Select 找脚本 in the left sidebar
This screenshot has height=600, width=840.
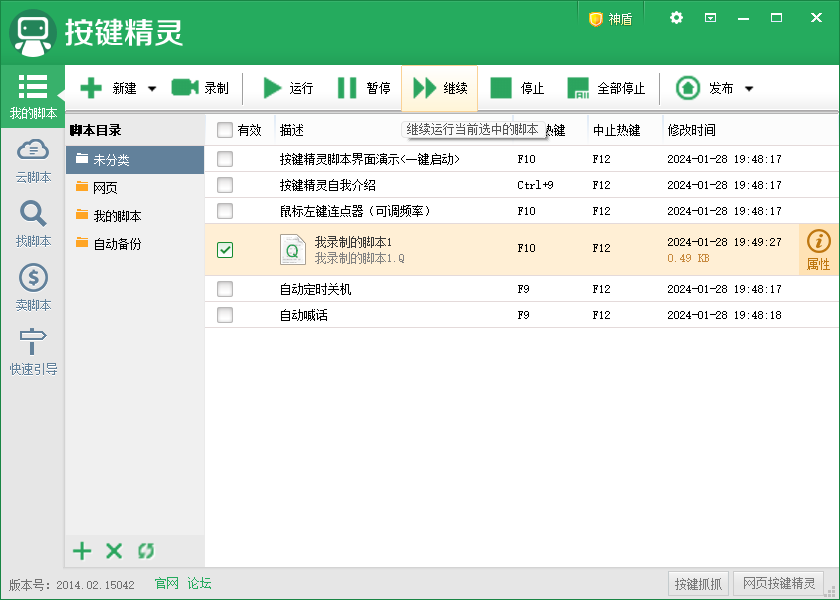click(33, 222)
